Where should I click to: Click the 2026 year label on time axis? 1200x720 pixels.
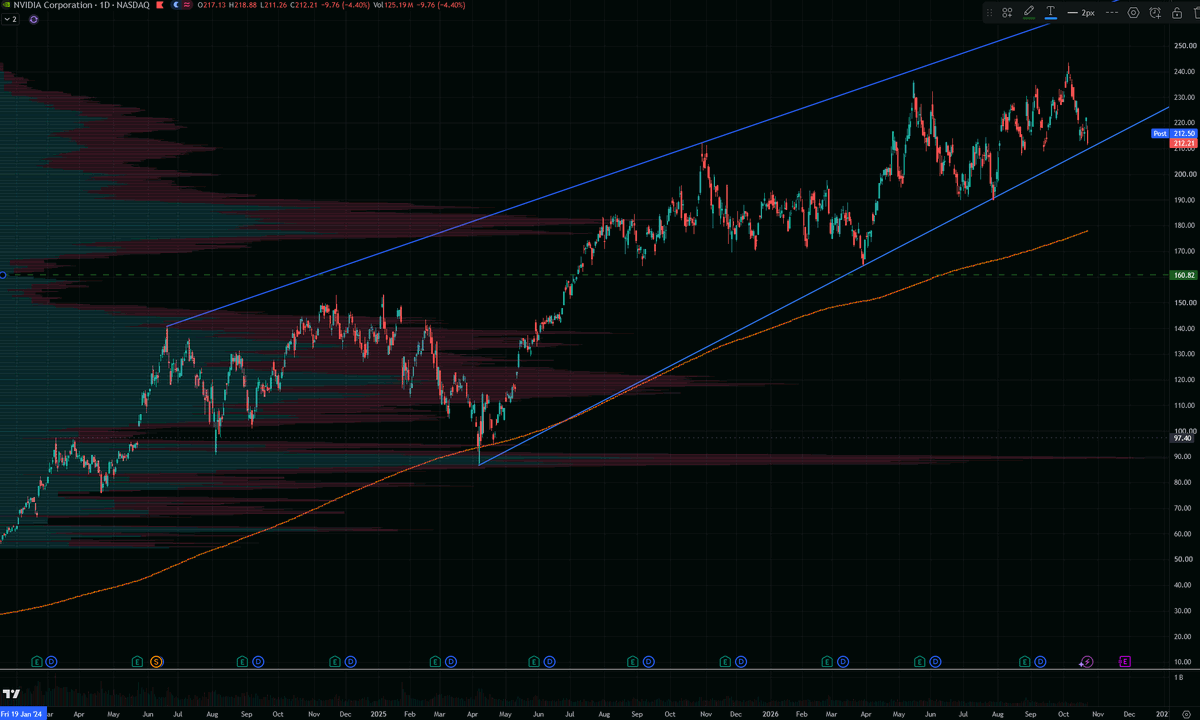[770, 714]
